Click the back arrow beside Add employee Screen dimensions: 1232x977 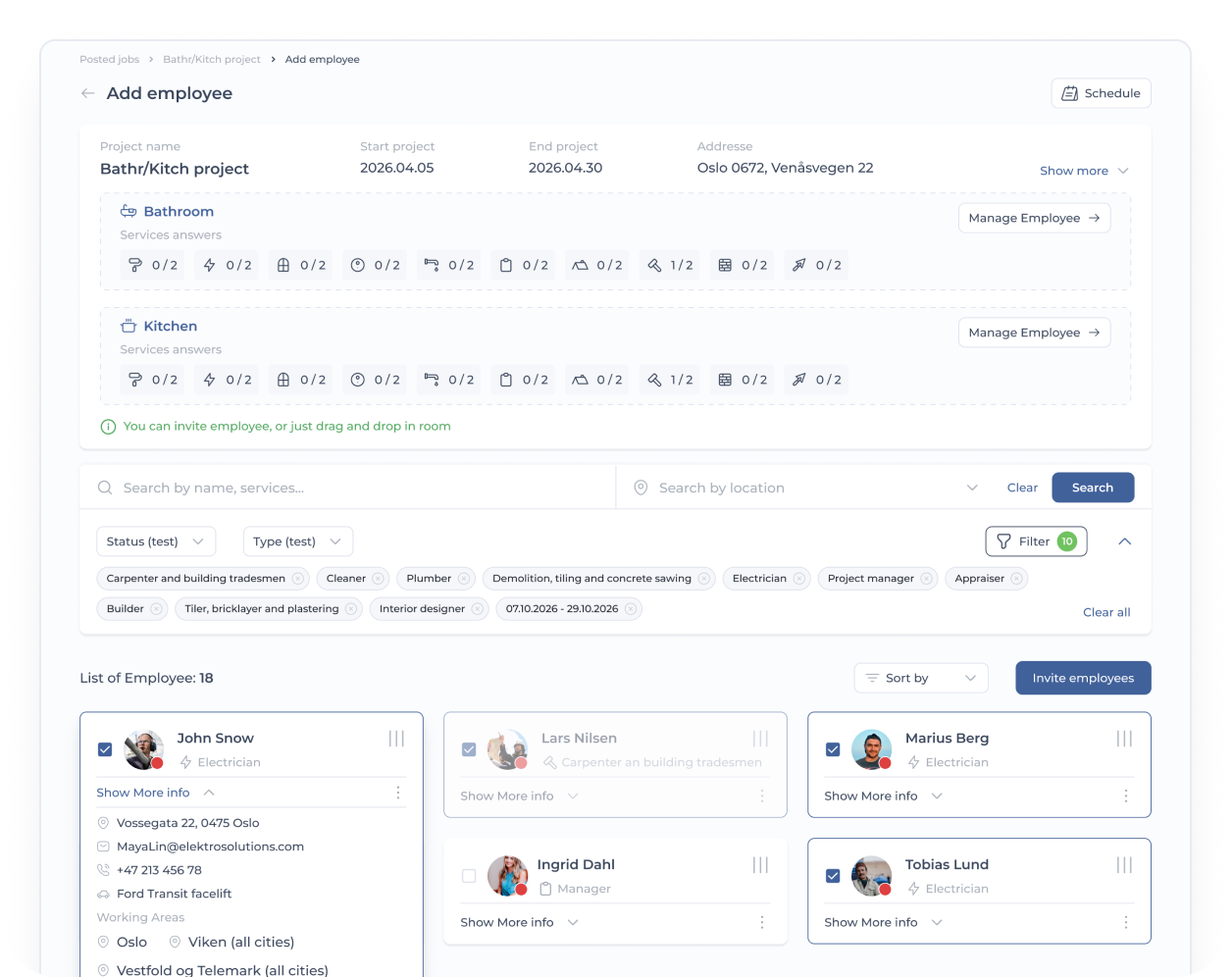[x=87, y=93]
